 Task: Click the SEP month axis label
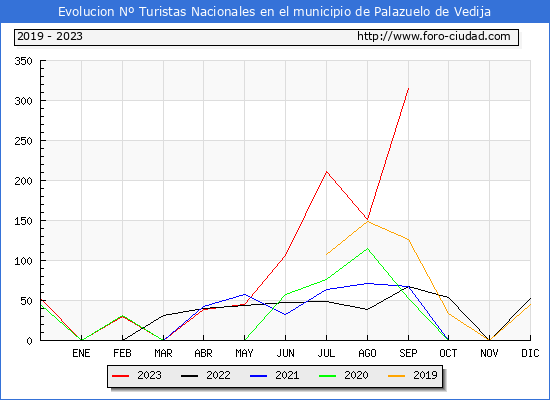(x=408, y=353)
